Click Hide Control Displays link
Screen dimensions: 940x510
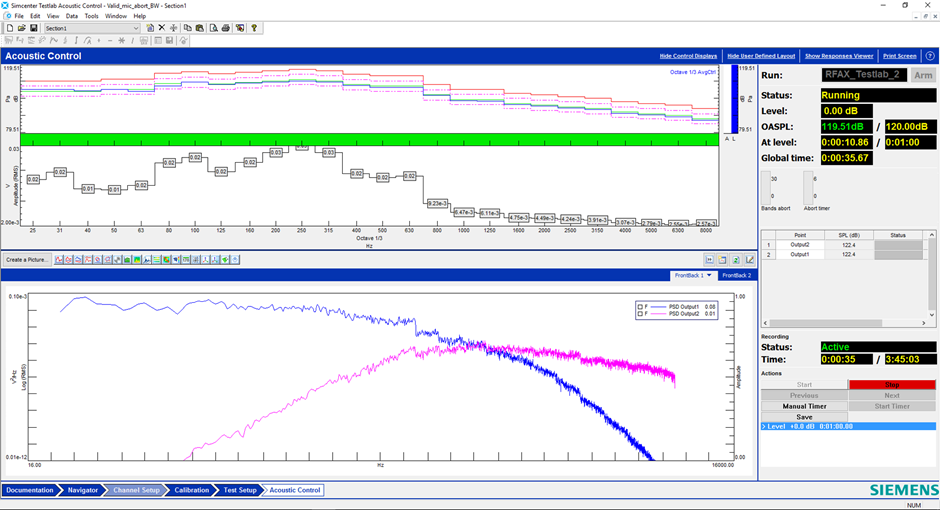coord(688,56)
